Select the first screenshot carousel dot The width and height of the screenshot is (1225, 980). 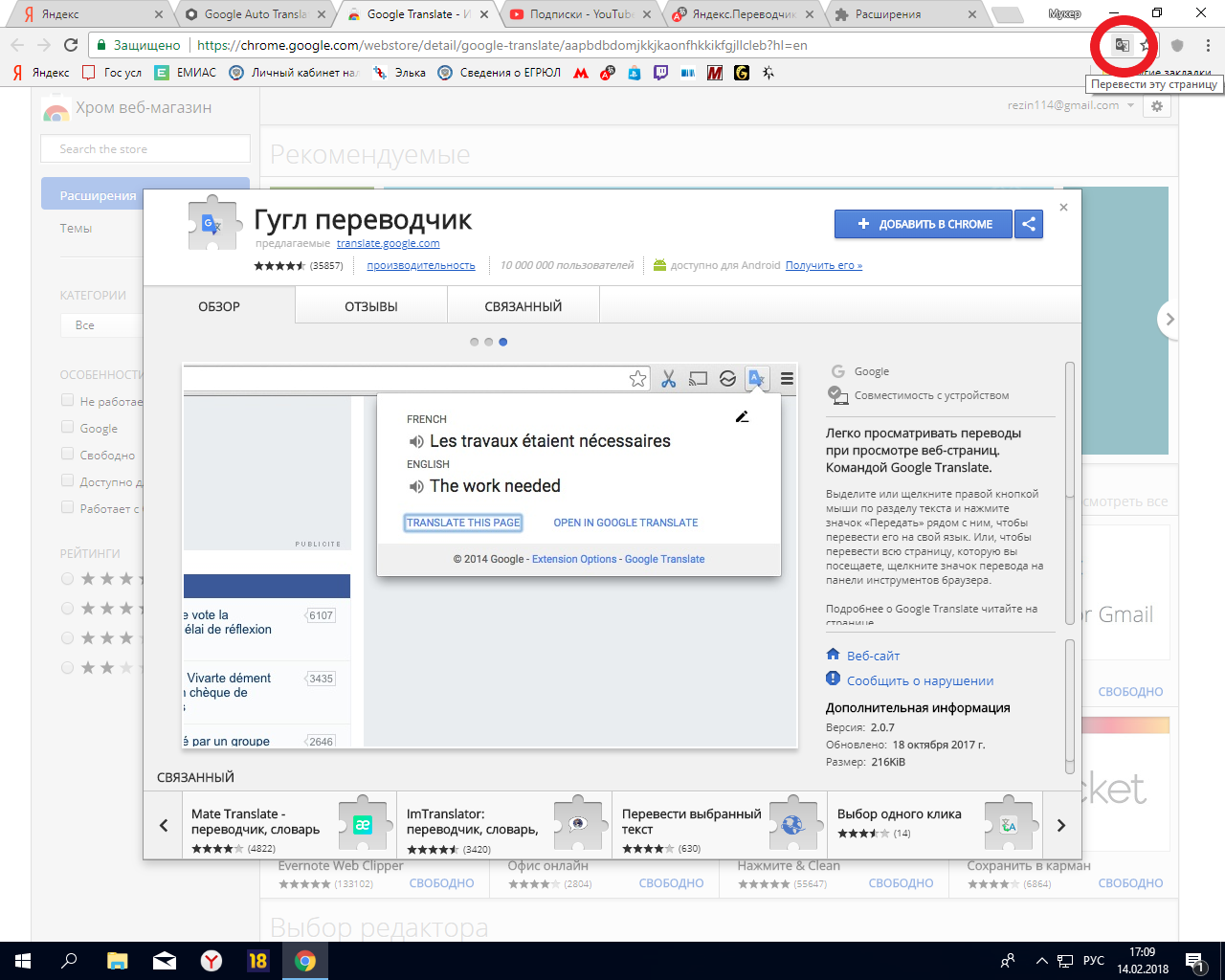tap(474, 342)
